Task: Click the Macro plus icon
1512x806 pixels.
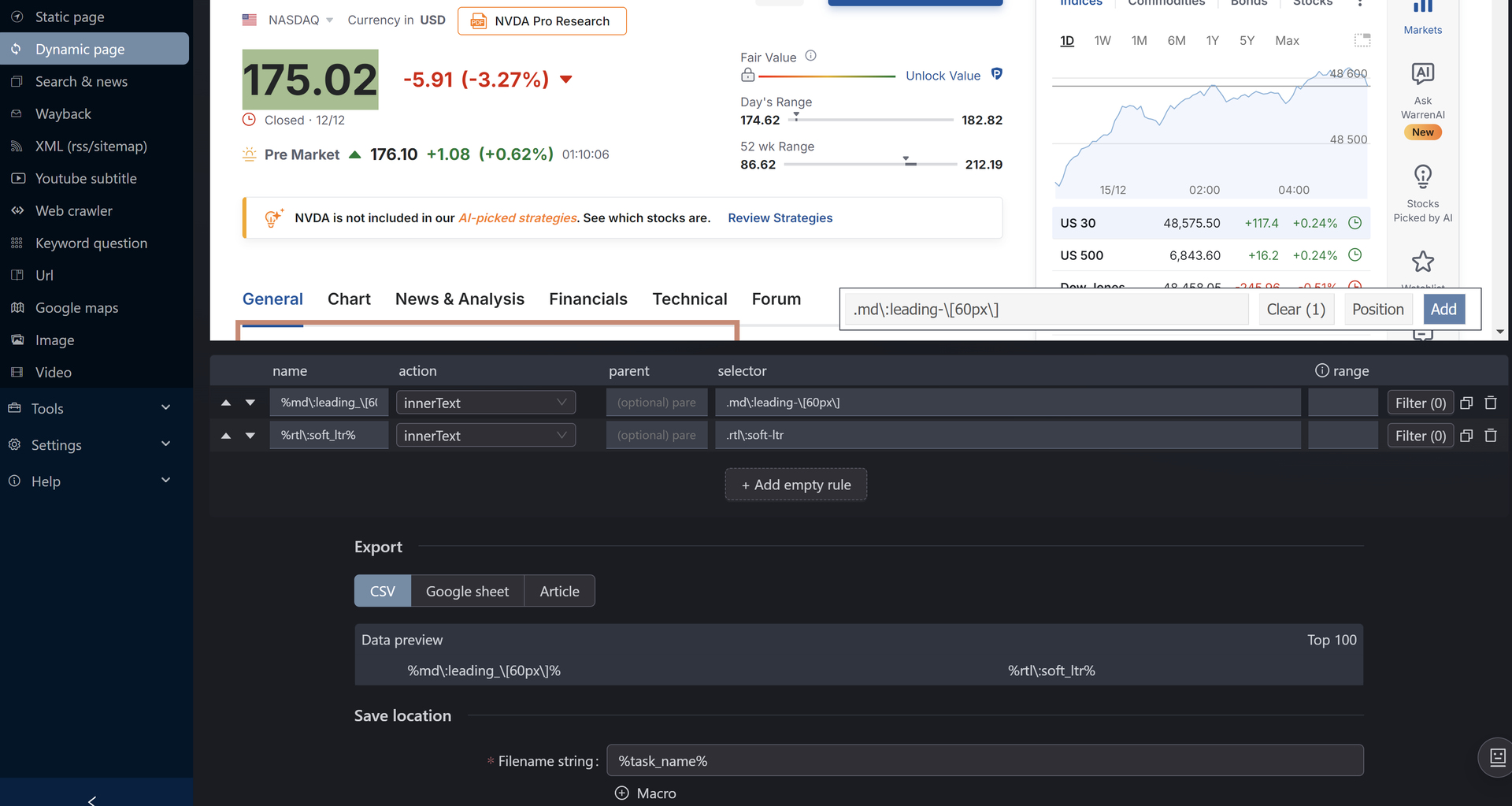Action: point(621,793)
